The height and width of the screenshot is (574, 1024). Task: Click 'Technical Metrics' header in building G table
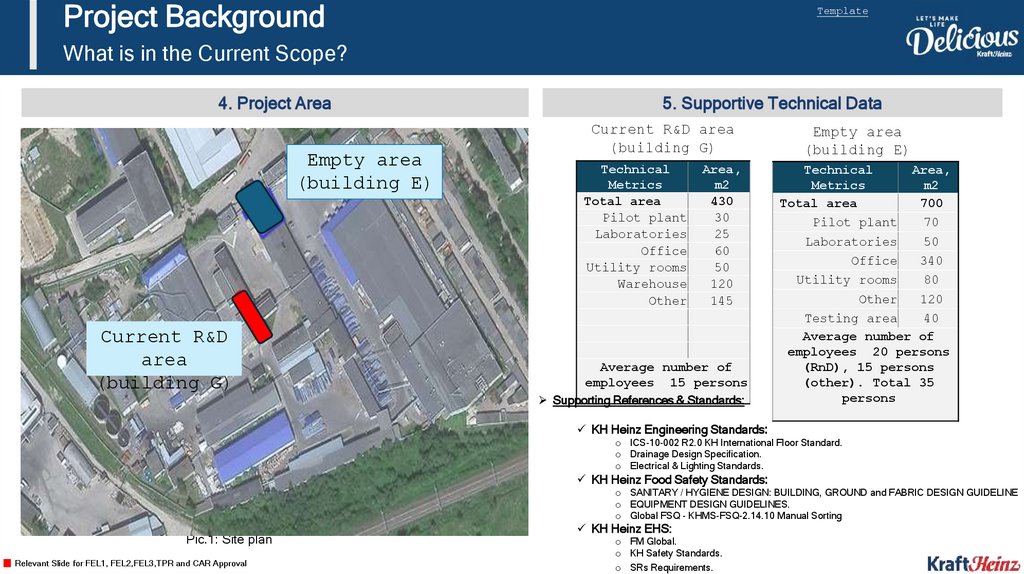point(634,177)
